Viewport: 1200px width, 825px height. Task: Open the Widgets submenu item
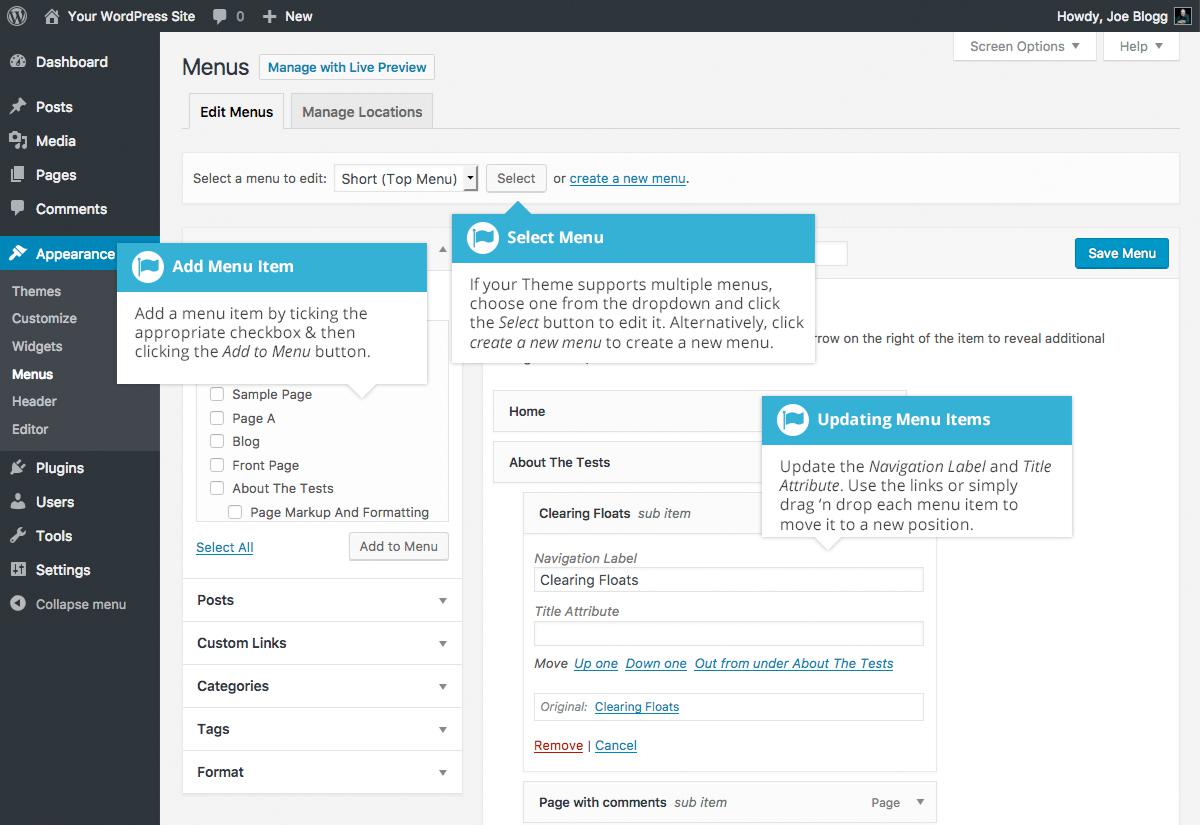37,346
